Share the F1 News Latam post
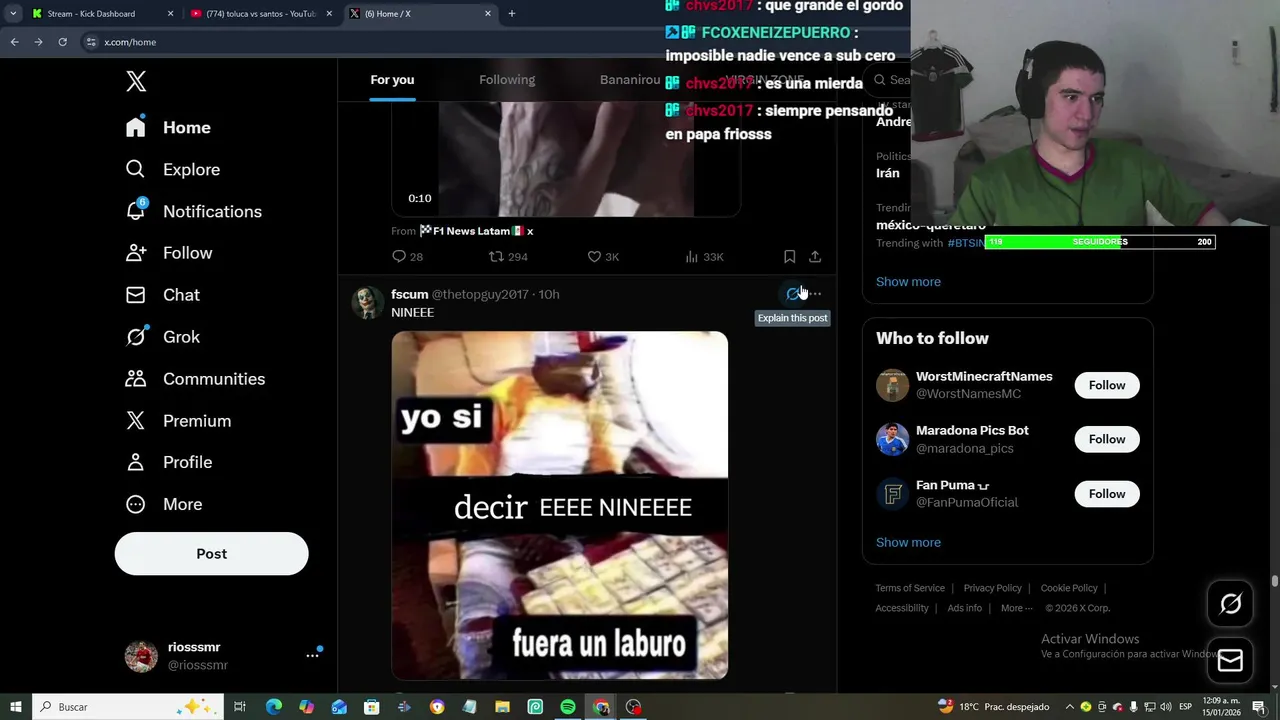Screen dimensions: 1280x720 pos(815,257)
